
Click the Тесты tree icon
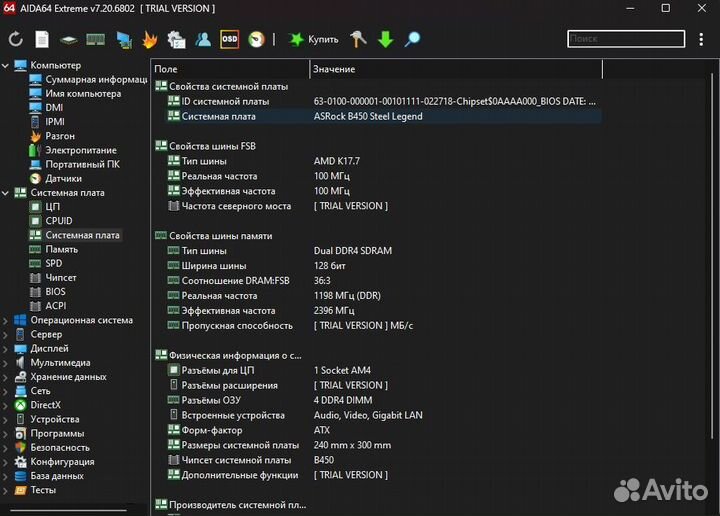(20, 490)
